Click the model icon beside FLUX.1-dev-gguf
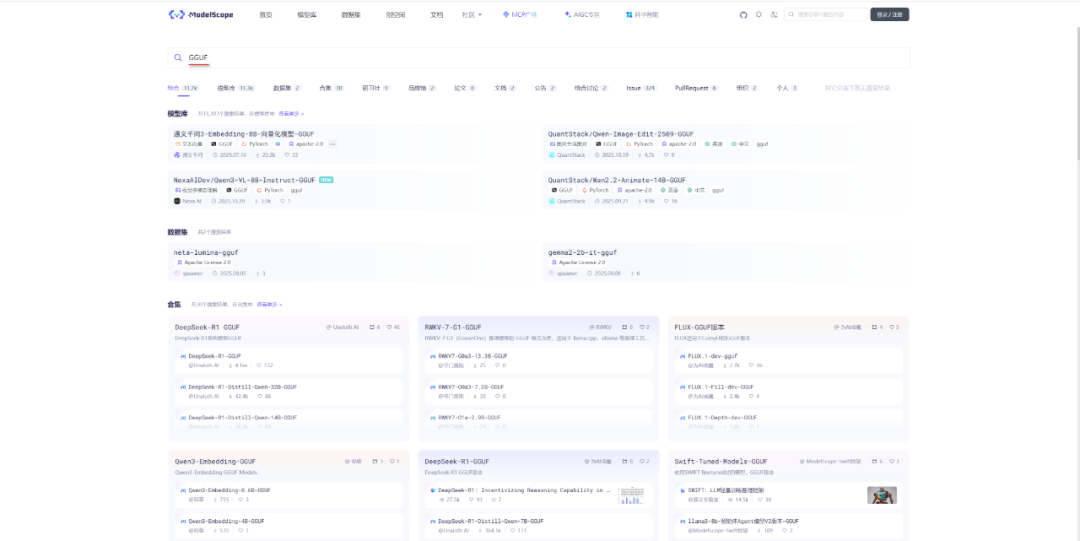Viewport: 1080px width, 541px height. pyautogui.click(x=683, y=356)
